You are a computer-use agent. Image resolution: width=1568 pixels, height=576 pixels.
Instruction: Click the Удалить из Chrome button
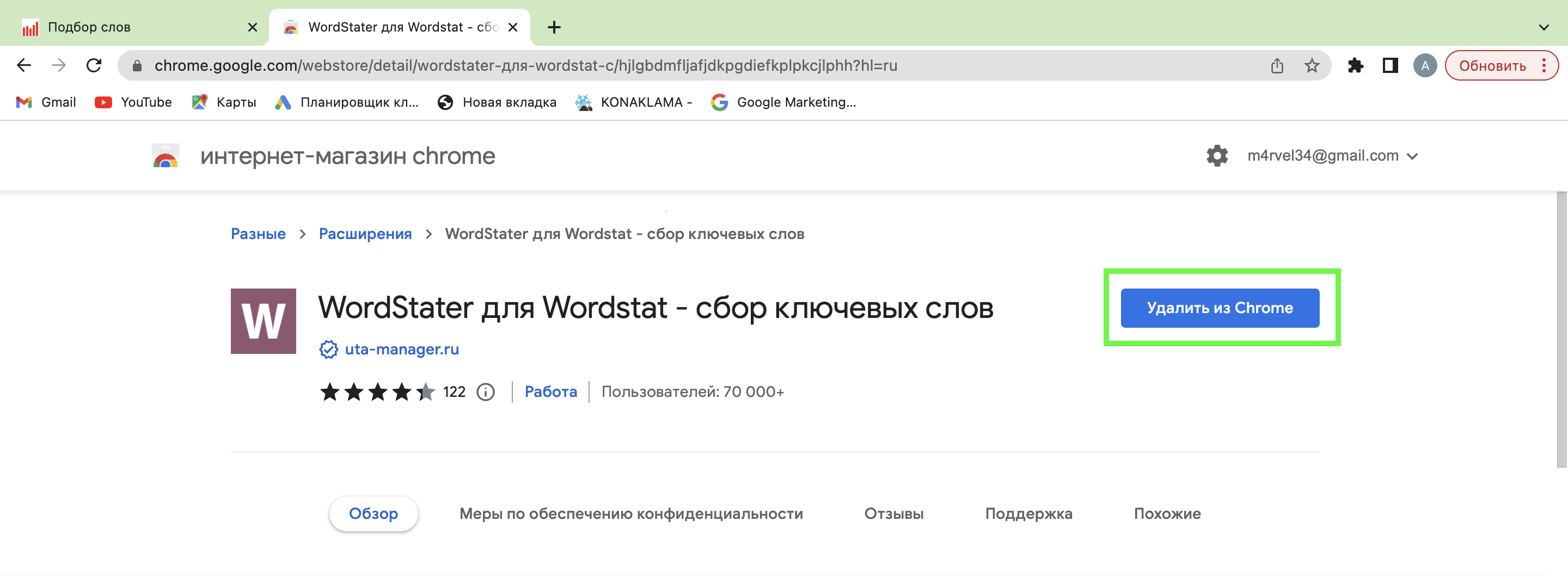pyautogui.click(x=1220, y=308)
